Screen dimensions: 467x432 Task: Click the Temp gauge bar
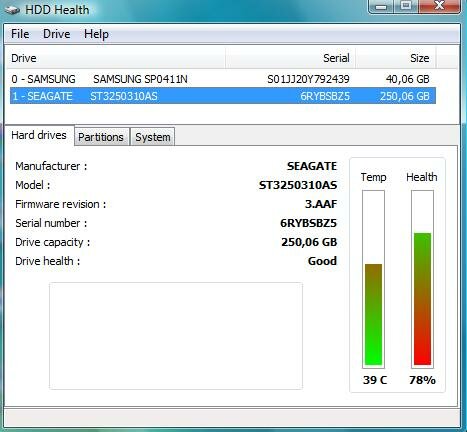coord(373,279)
